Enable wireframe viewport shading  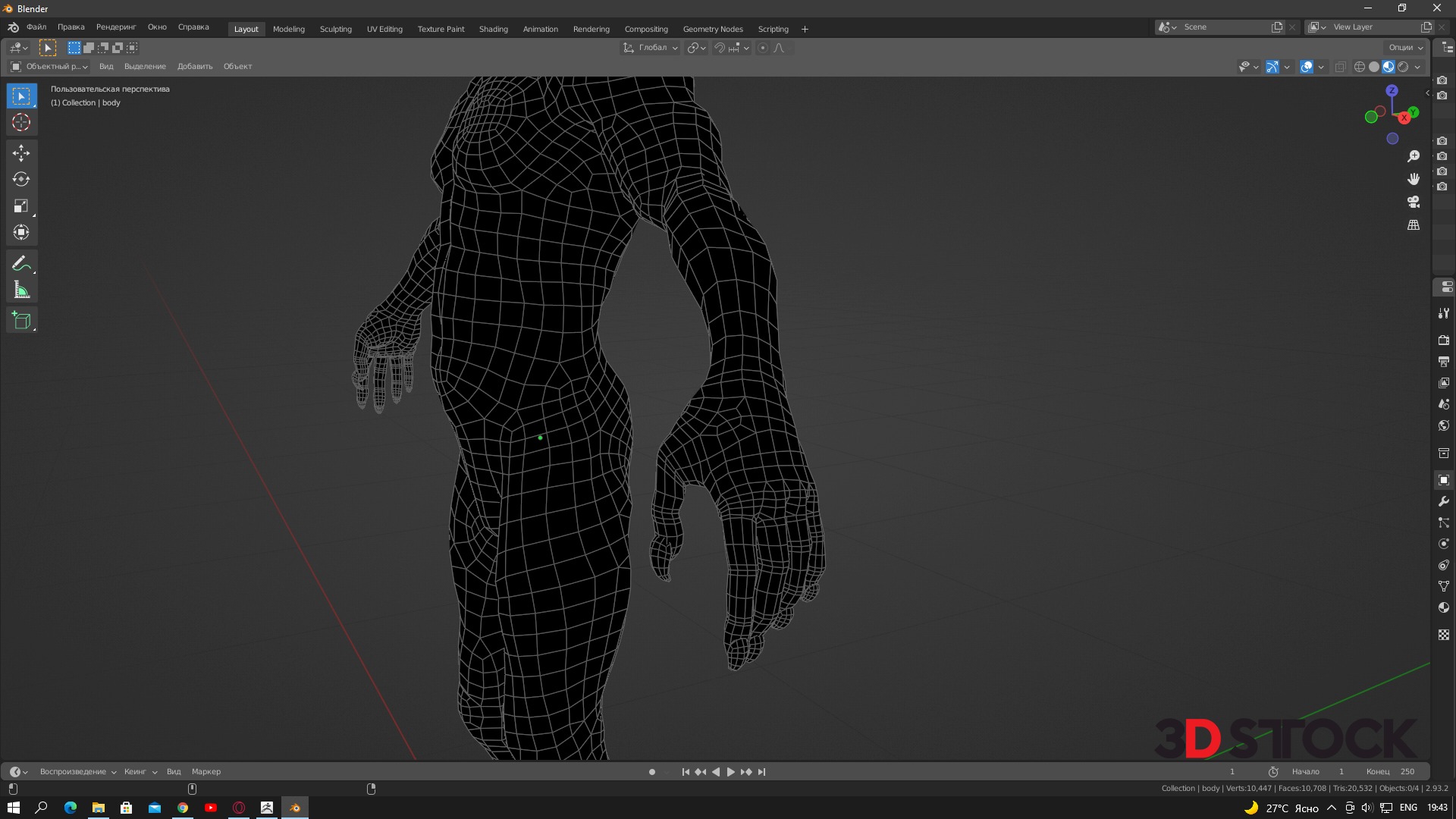(1359, 67)
